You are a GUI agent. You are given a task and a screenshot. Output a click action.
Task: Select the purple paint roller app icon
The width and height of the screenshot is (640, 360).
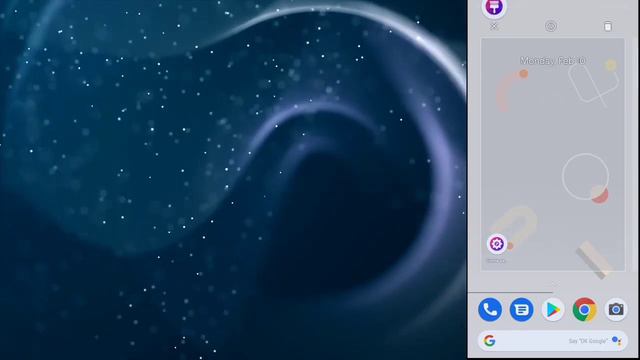(x=494, y=7)
